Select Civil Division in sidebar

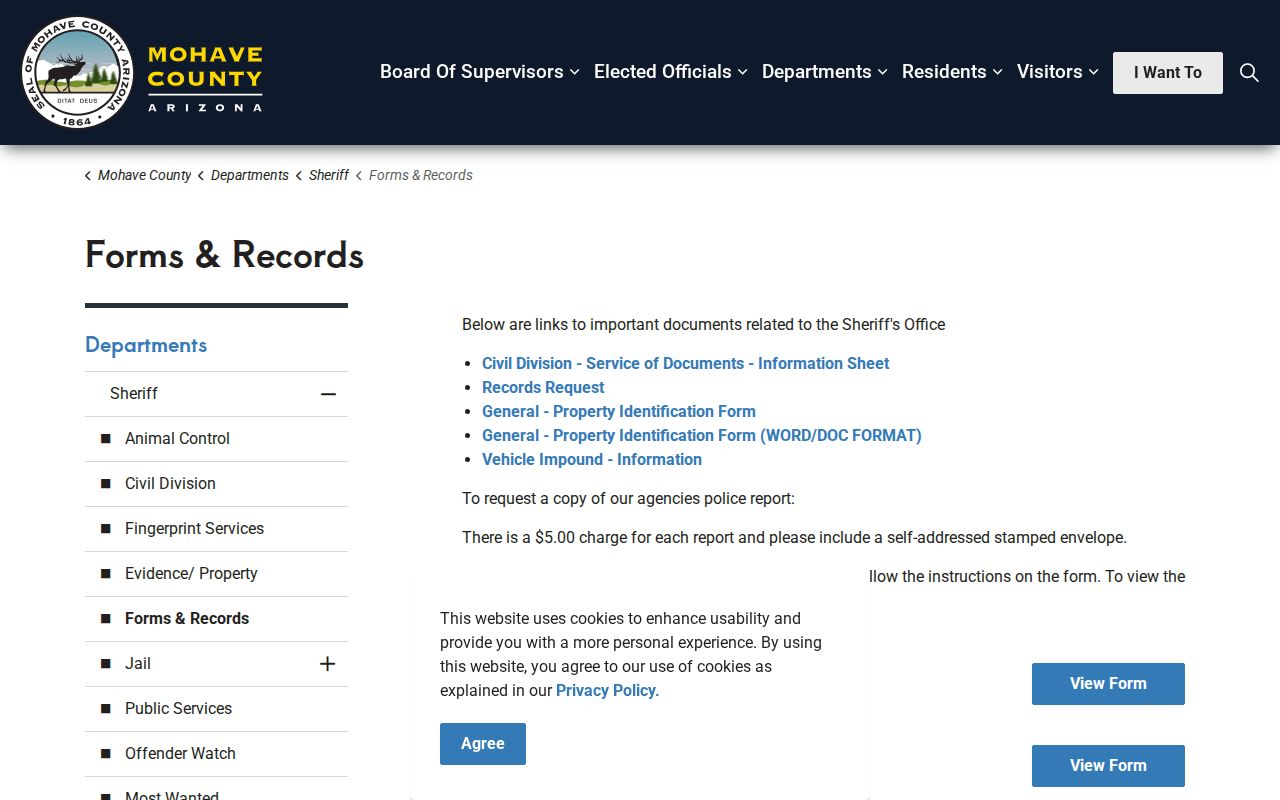(x=170, y=484)
